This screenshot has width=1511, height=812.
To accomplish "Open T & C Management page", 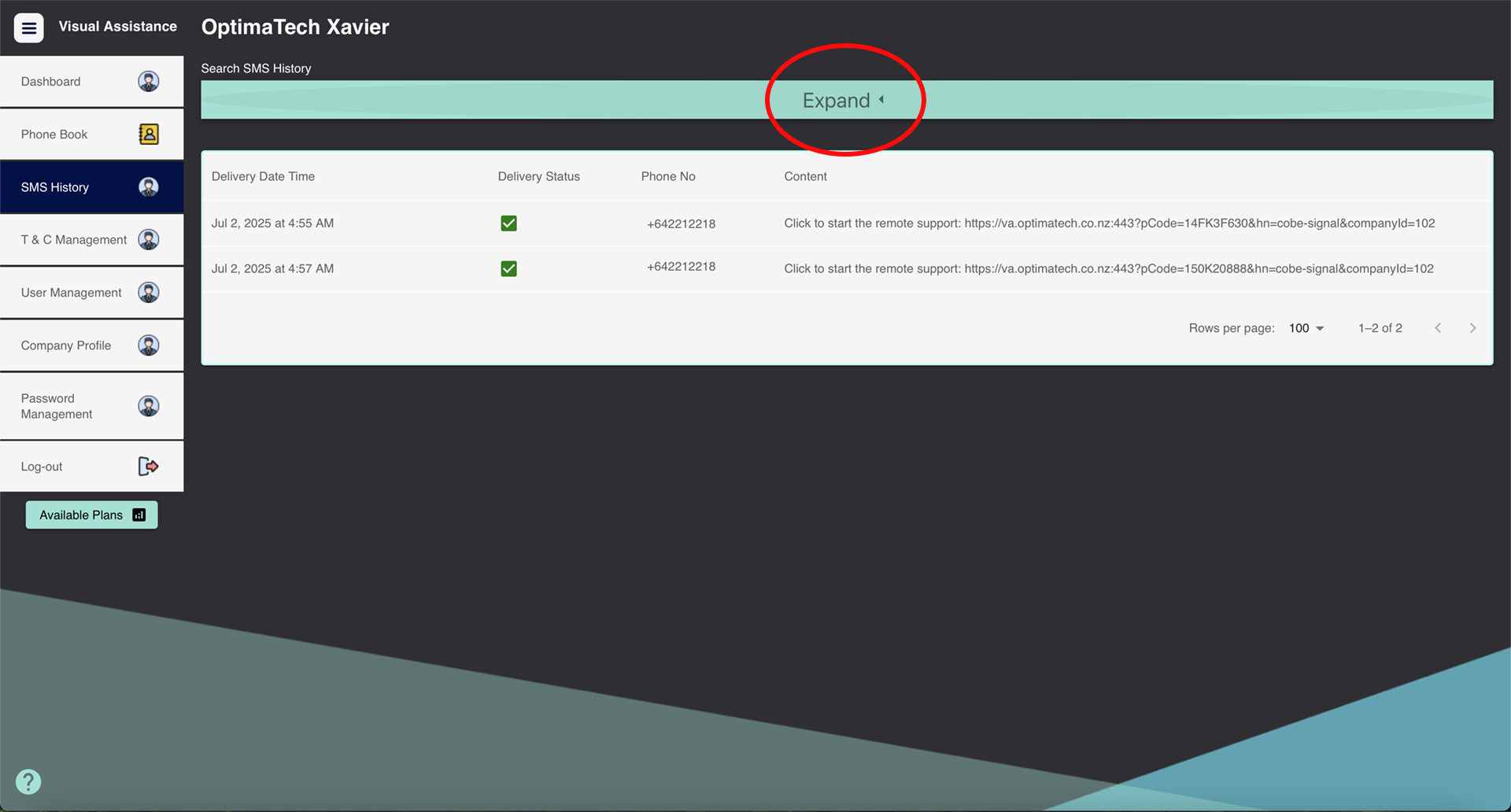I will 92,239.
